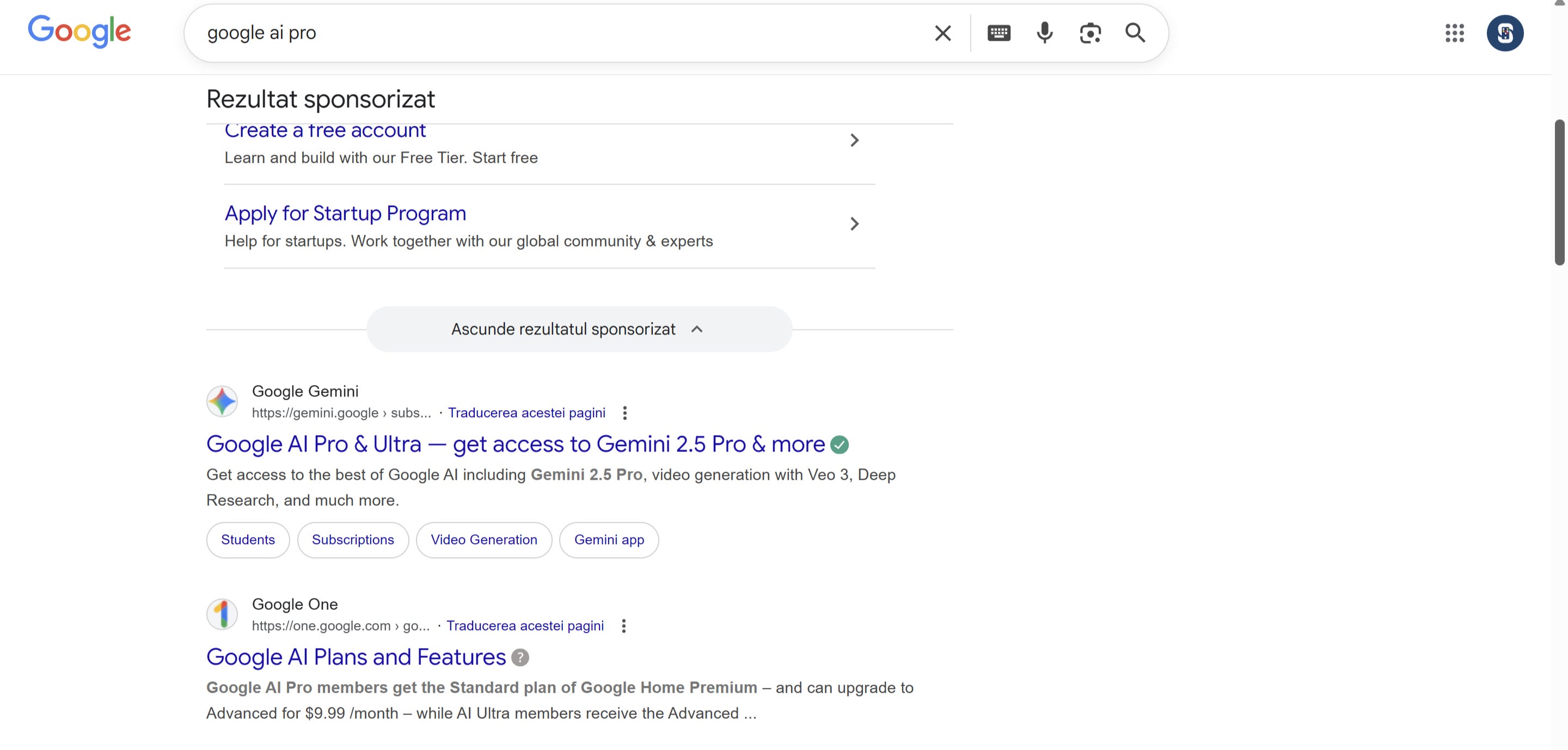The height and width of the screenshot is (750, 1568).
Task: Open Google AI Pro & Ultra link
Action: (515, 444)
